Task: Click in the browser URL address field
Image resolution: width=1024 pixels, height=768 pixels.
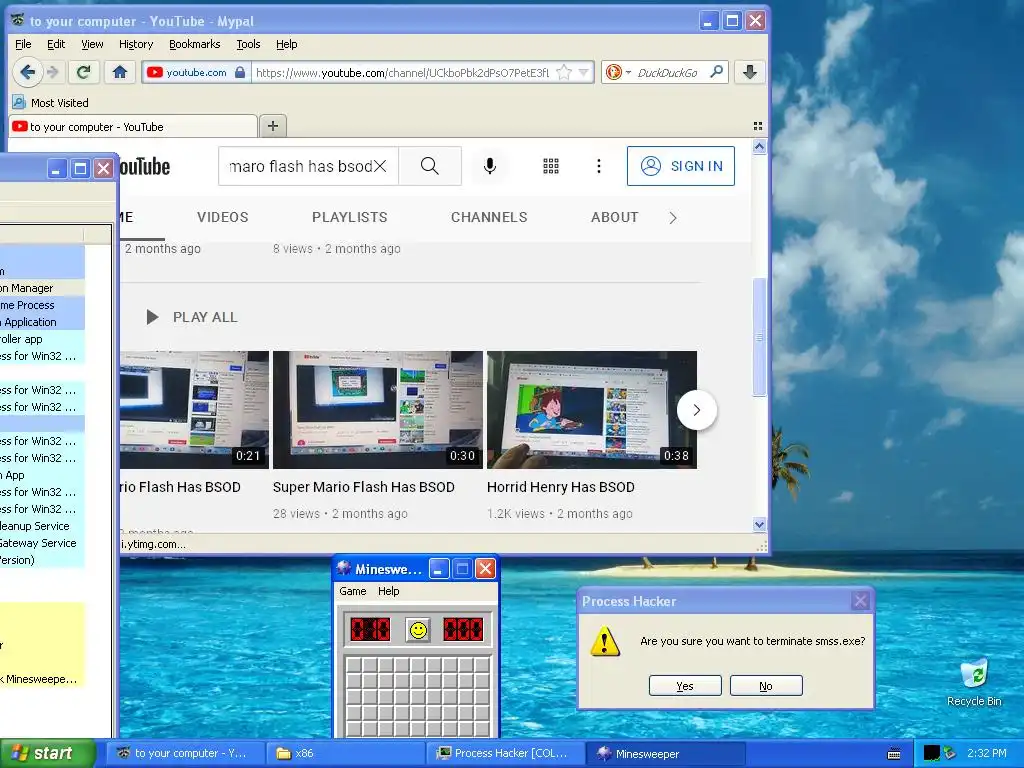Action: [x=402, y=72]
